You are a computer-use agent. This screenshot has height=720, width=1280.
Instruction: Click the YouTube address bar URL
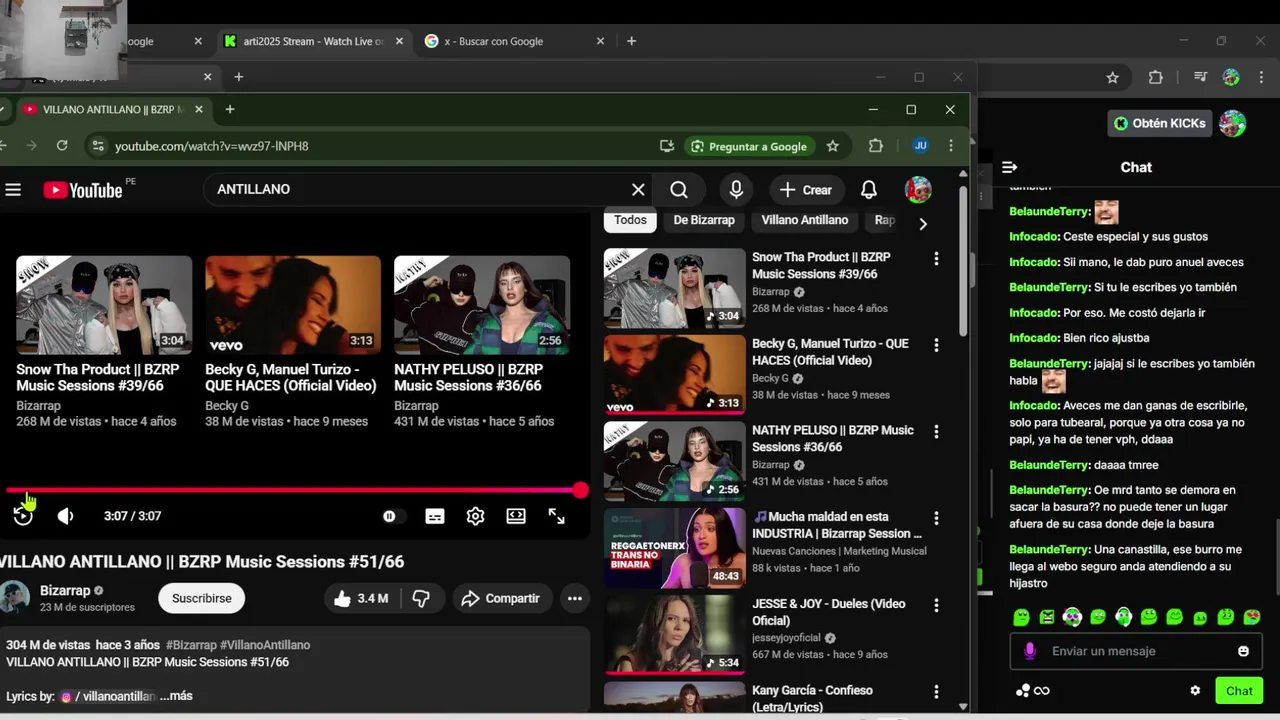[x=212, y=146]
